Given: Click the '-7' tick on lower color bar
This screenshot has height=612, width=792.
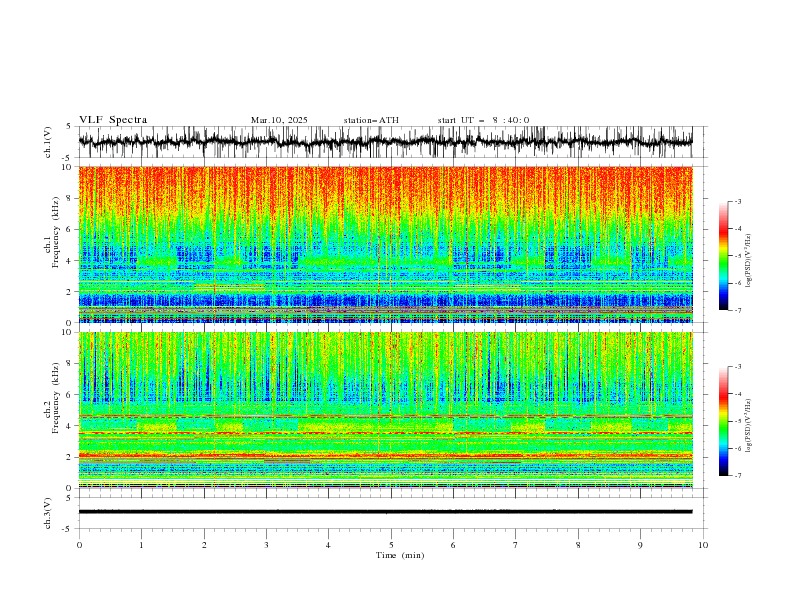Looking at the screenshot, I should (737, 476).
